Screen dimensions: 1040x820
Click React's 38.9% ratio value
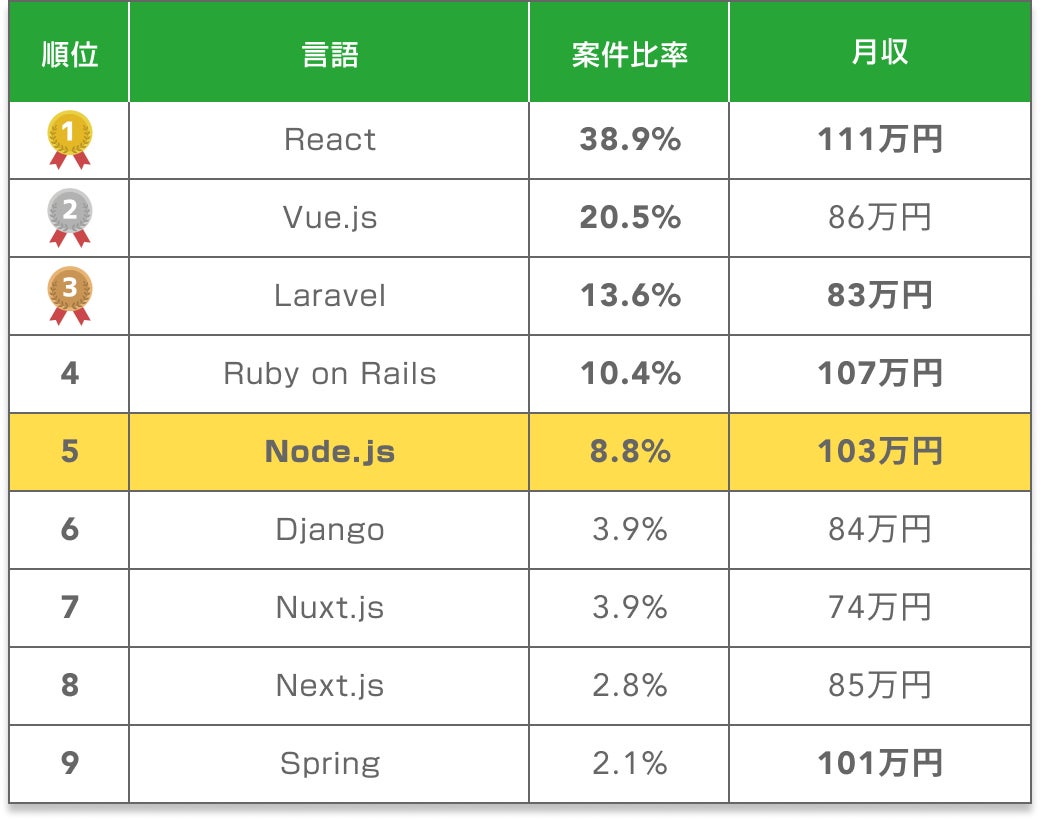tap(629, 140)
